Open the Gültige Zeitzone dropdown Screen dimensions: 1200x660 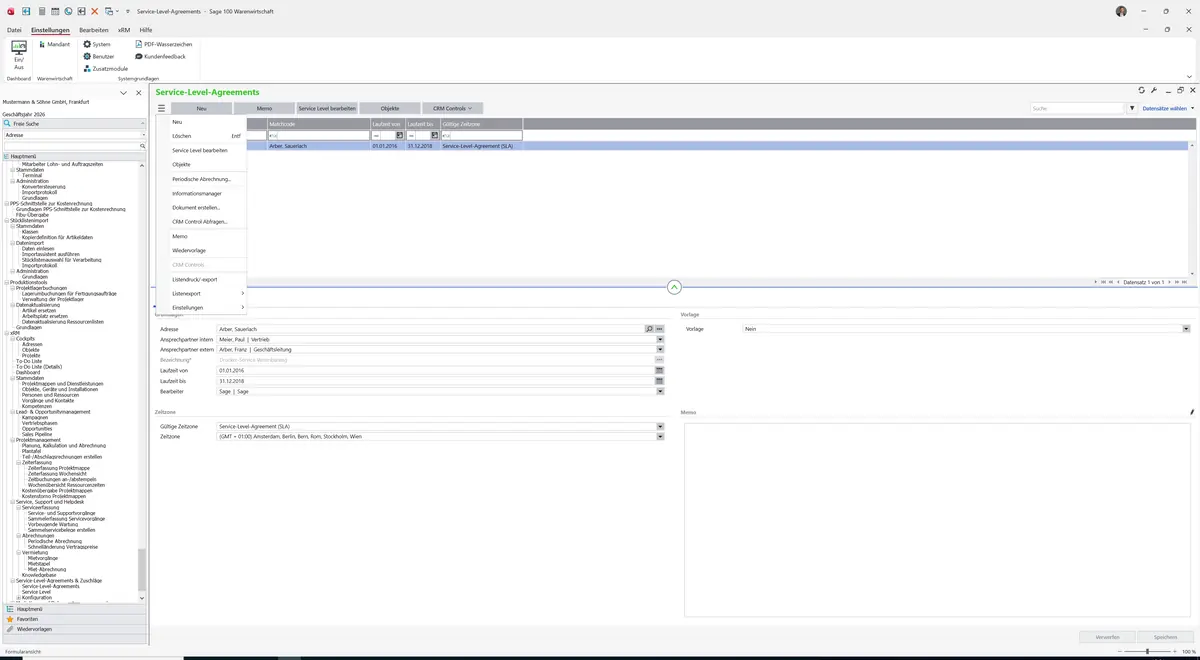(x=660, y=427)
